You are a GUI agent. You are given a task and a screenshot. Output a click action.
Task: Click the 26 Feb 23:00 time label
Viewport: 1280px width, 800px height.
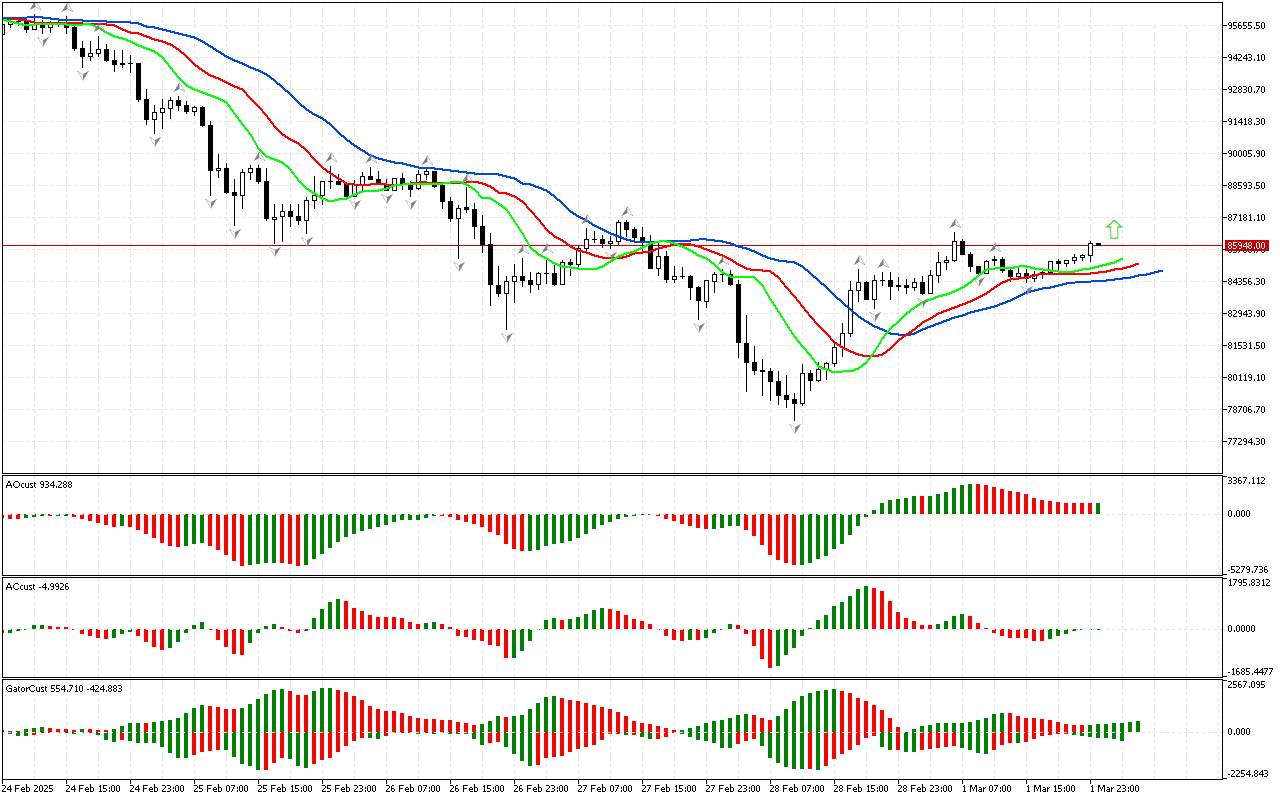[539, 789]
